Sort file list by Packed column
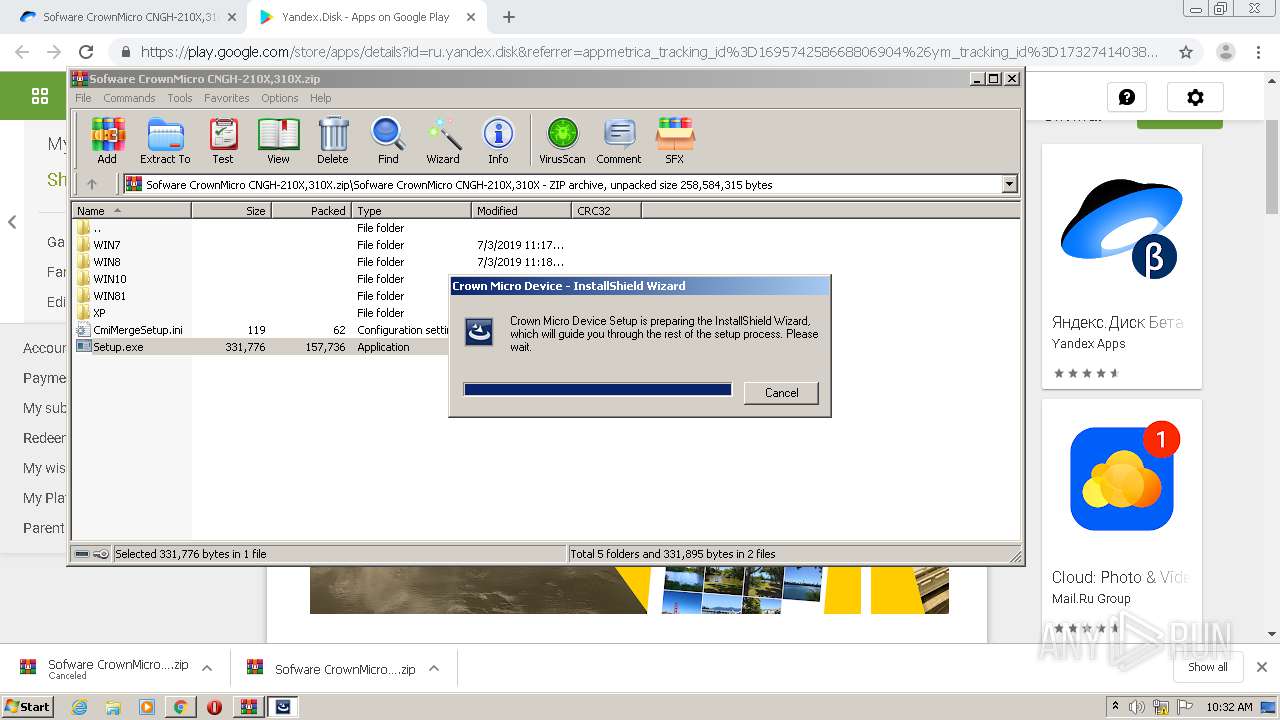 point(311,211)
